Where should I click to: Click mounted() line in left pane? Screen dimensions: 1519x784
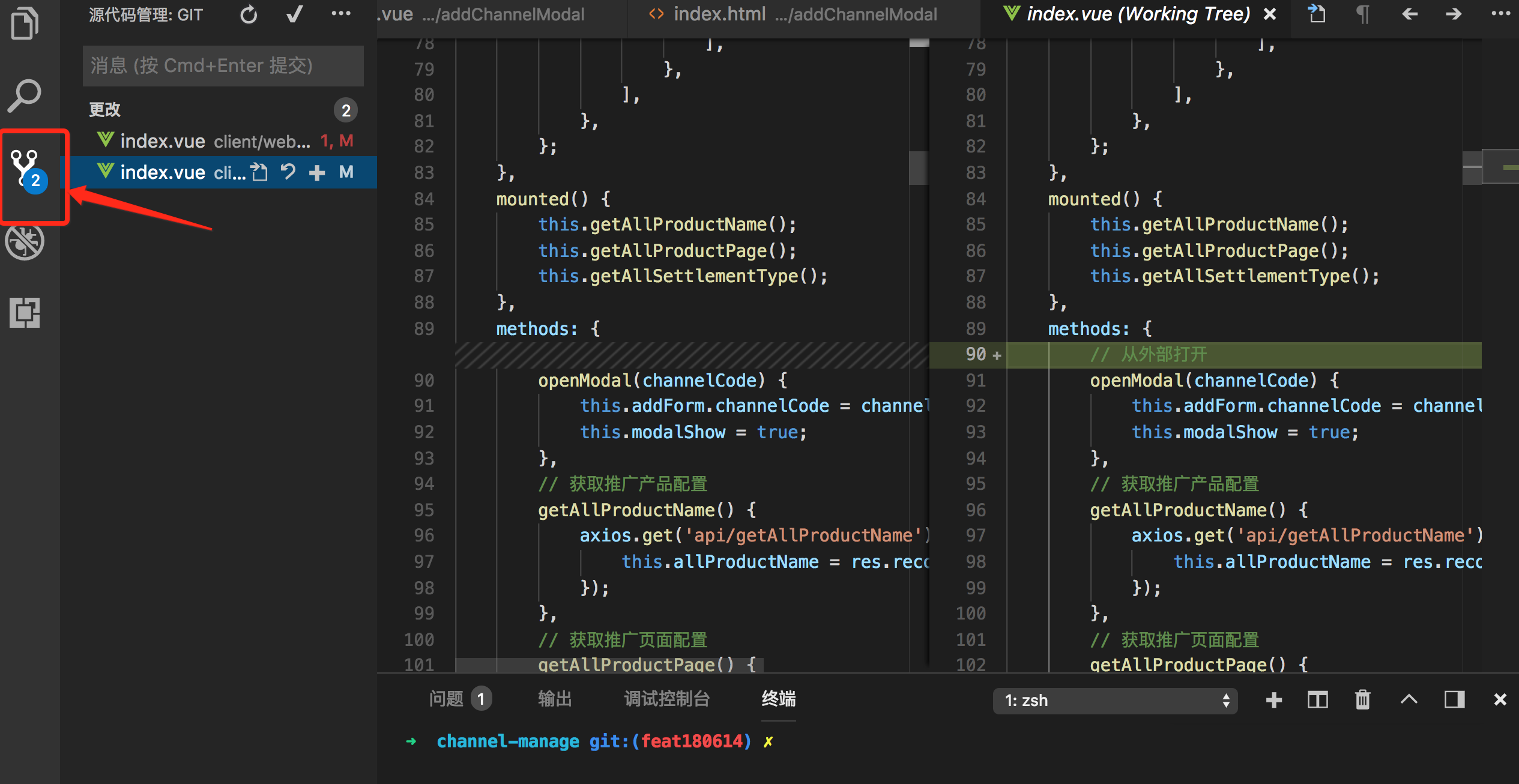pos(553,199)
